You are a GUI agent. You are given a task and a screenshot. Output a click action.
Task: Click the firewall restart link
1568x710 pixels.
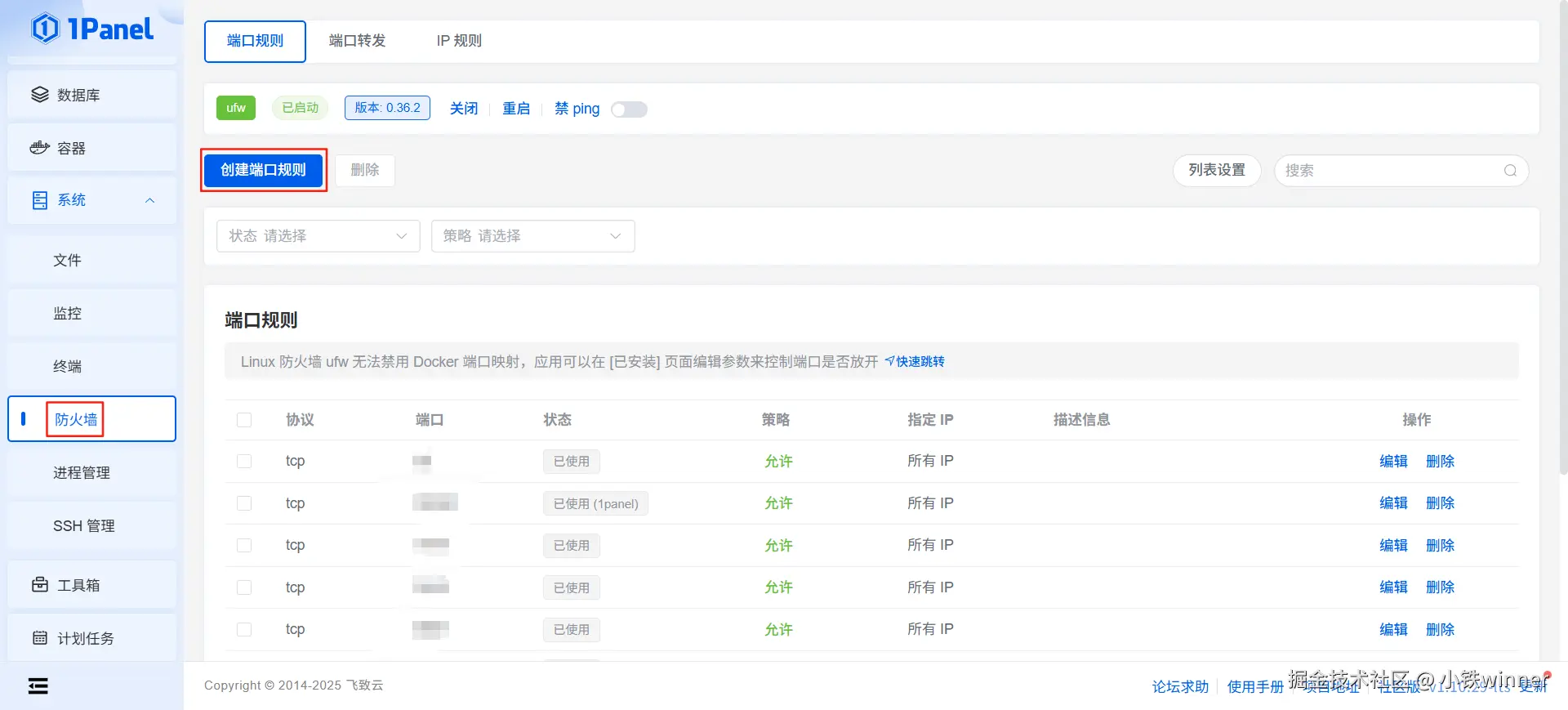pyautogui.click(x=516, y=109)
